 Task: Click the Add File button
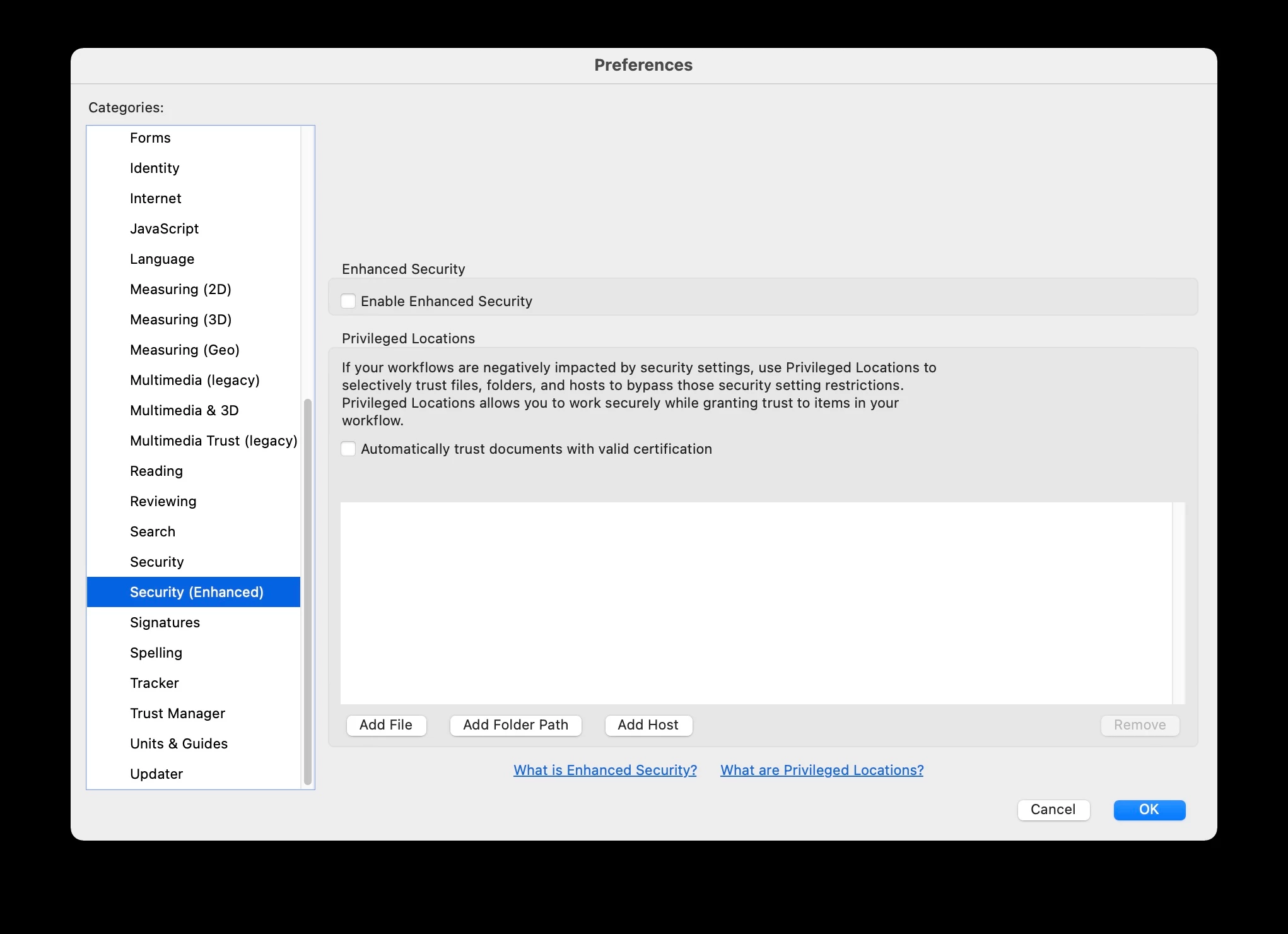[386, 725]
